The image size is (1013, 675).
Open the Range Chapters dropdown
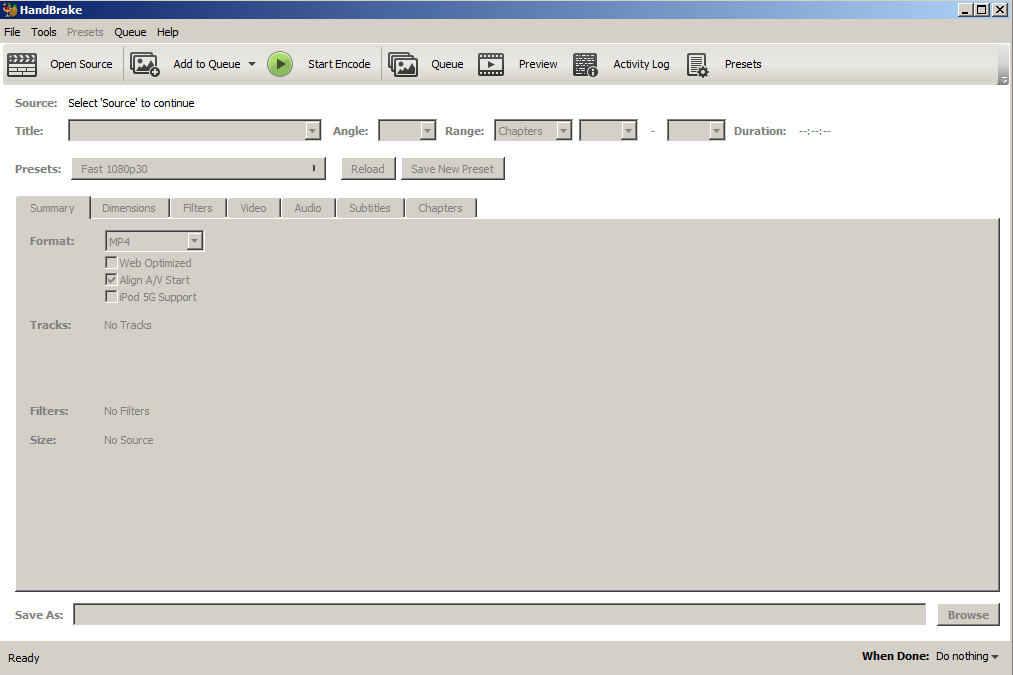pos(533,130)
